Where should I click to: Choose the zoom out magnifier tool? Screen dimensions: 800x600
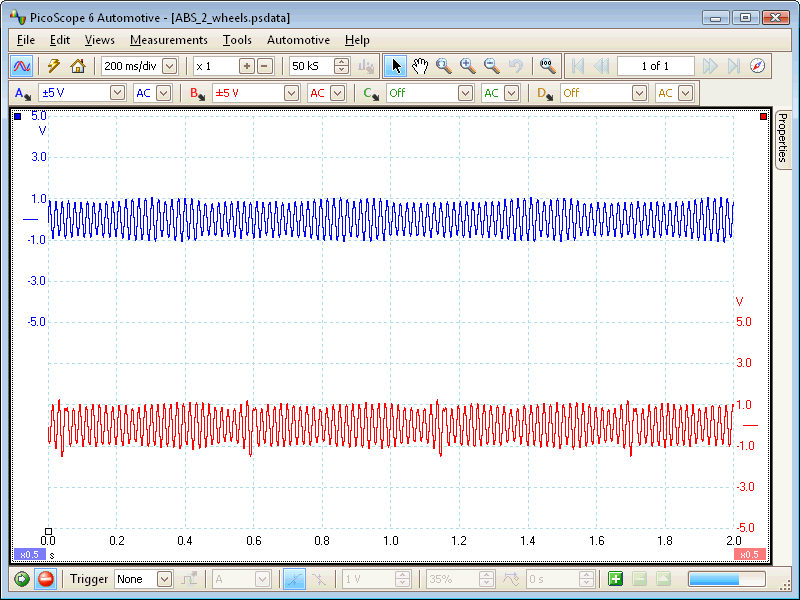(491, 66)
